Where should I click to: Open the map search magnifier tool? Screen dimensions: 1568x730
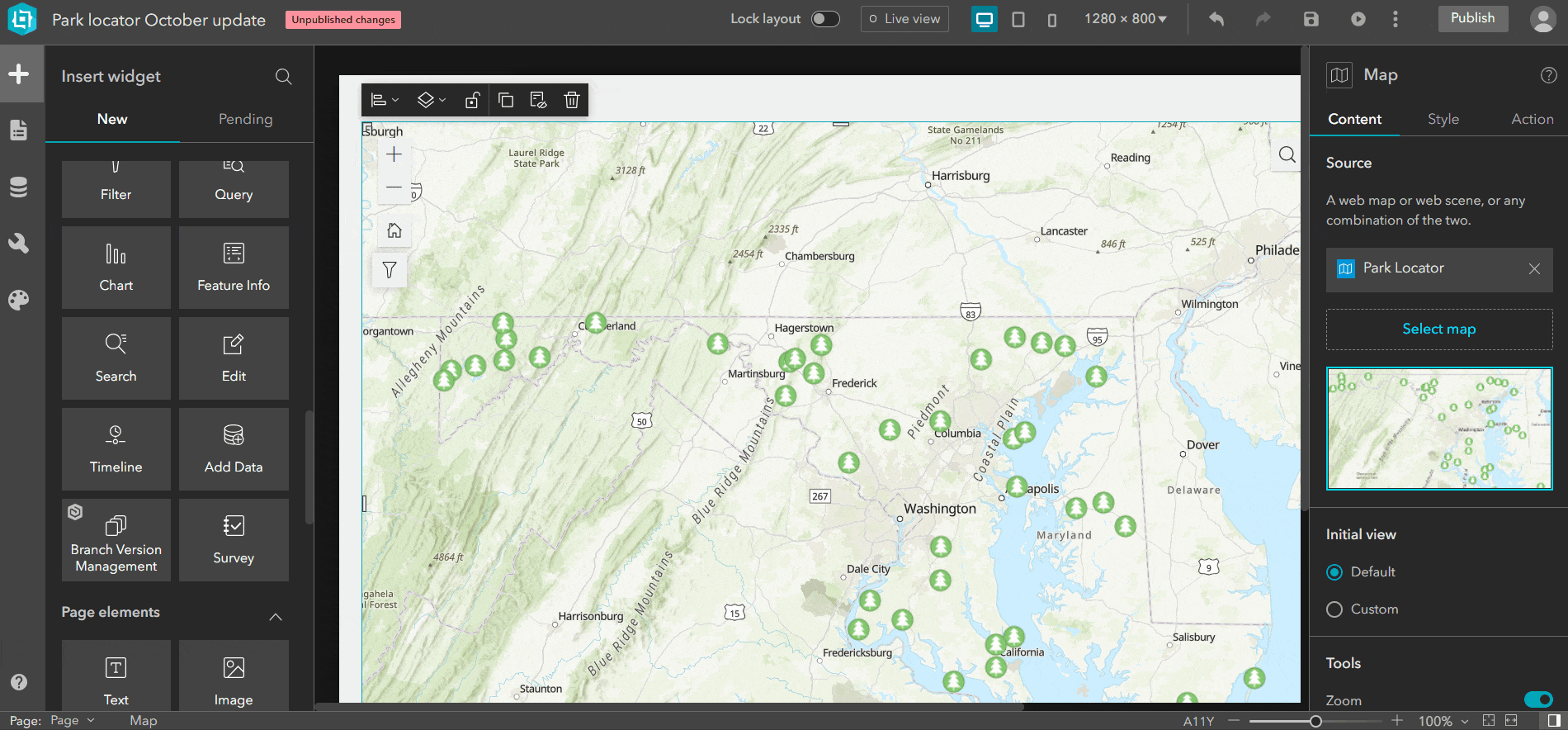[1287, 154]
